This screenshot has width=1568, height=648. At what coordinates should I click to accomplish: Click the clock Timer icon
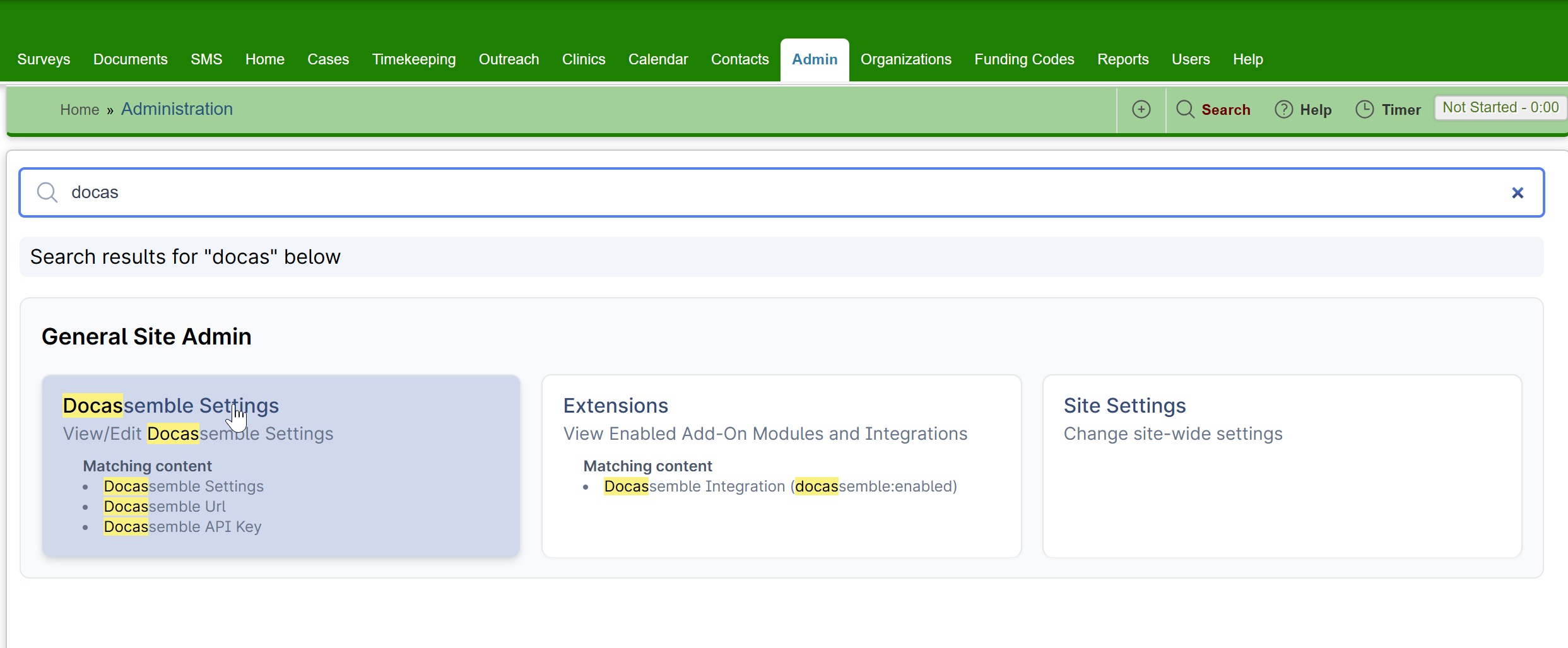coord(1364,109)
